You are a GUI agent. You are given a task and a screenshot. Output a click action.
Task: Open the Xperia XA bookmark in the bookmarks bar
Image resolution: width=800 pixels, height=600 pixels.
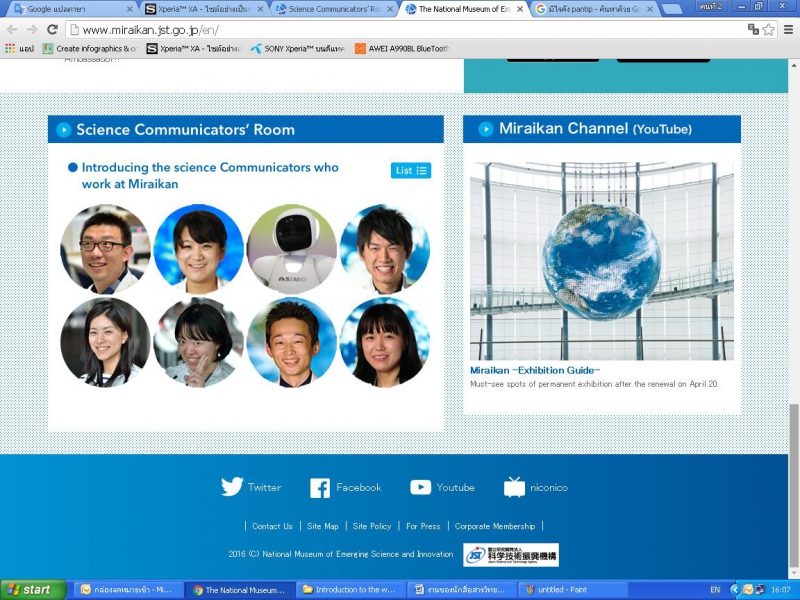pos(194,48)
